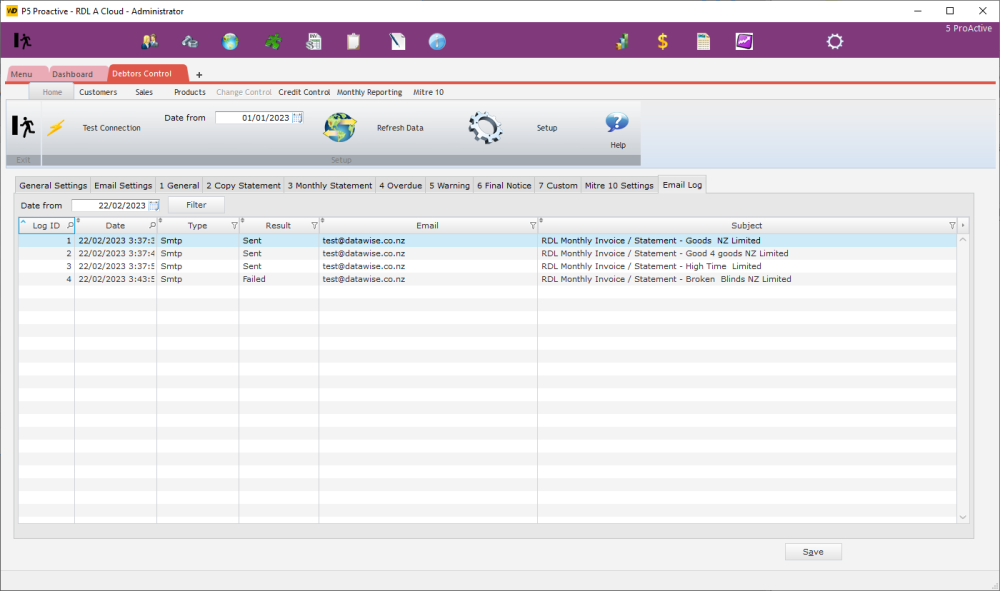Image resolution: width=1000 pixels, height=591 pixels.
Task: Open the Sales ribbon tab
Action: click(144, 92)
